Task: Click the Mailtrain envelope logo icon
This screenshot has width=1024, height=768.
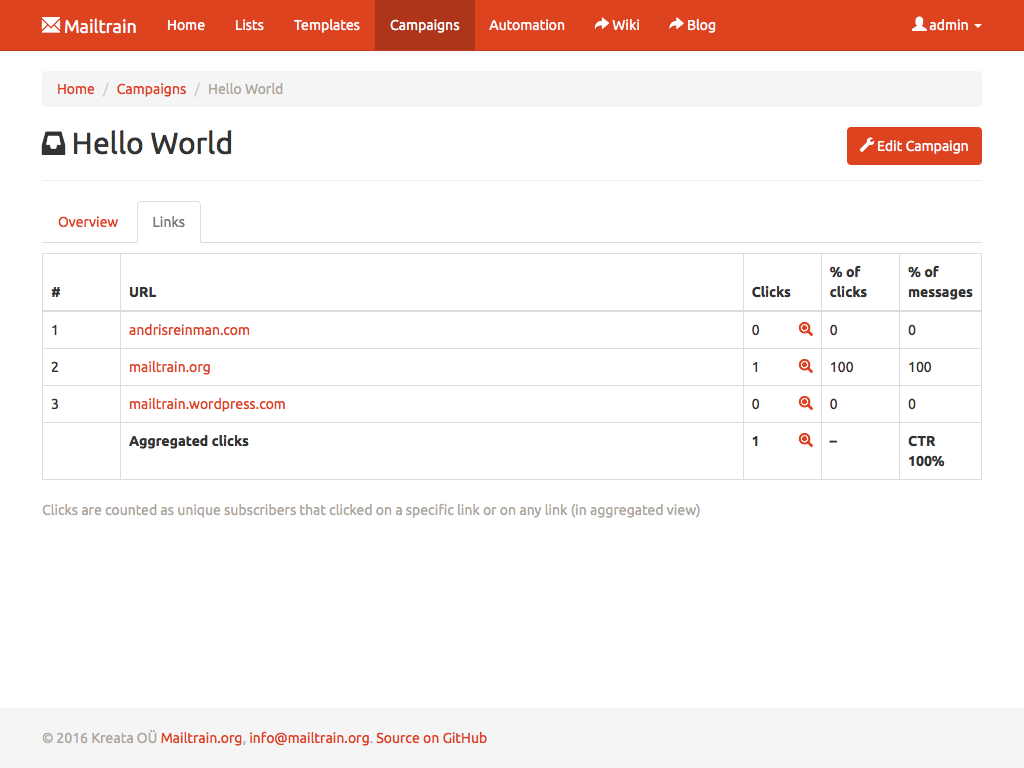Action: (51, 25)
